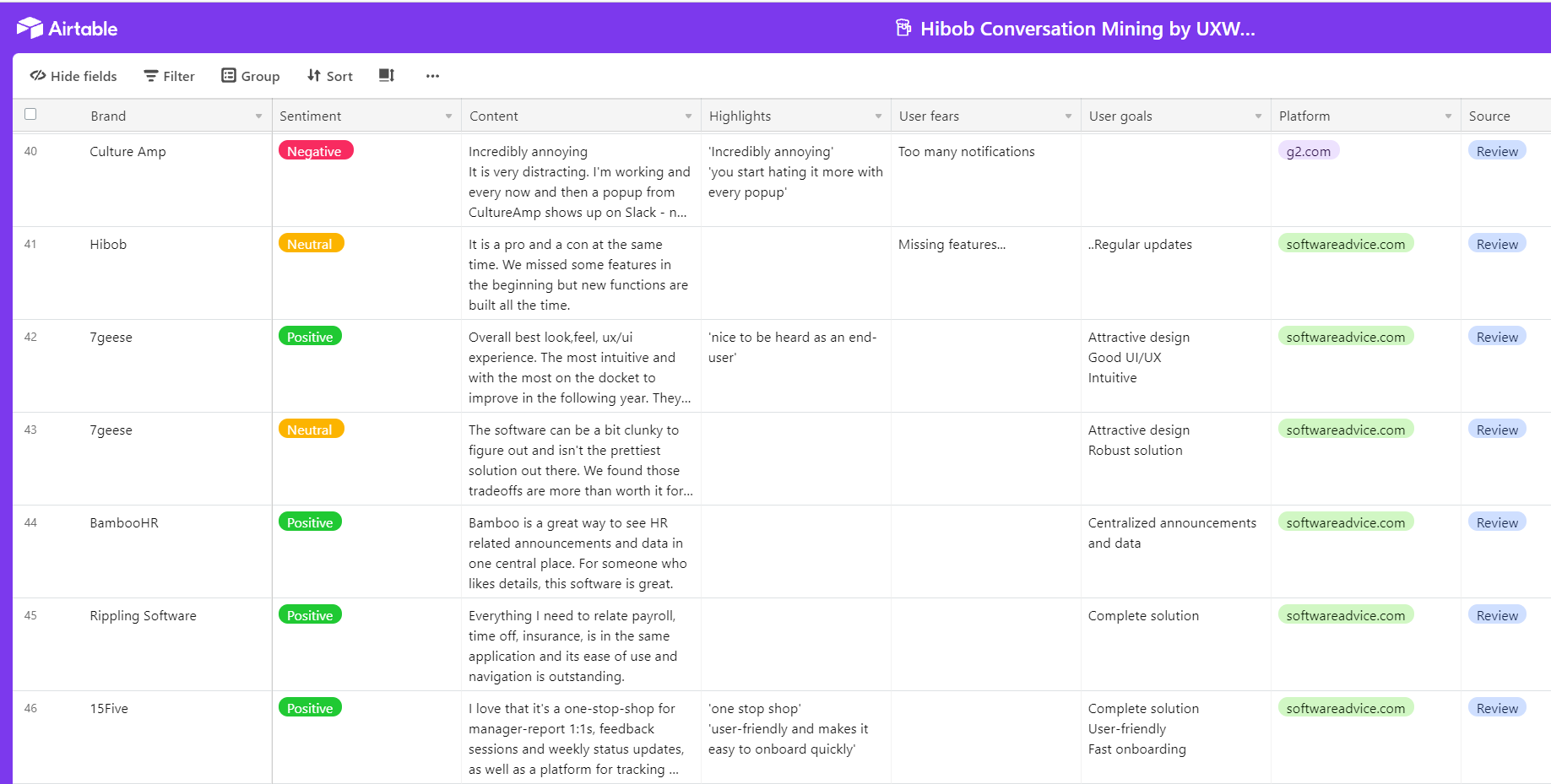Select the Rippling Software brand cell

click(x=176, y=644)
